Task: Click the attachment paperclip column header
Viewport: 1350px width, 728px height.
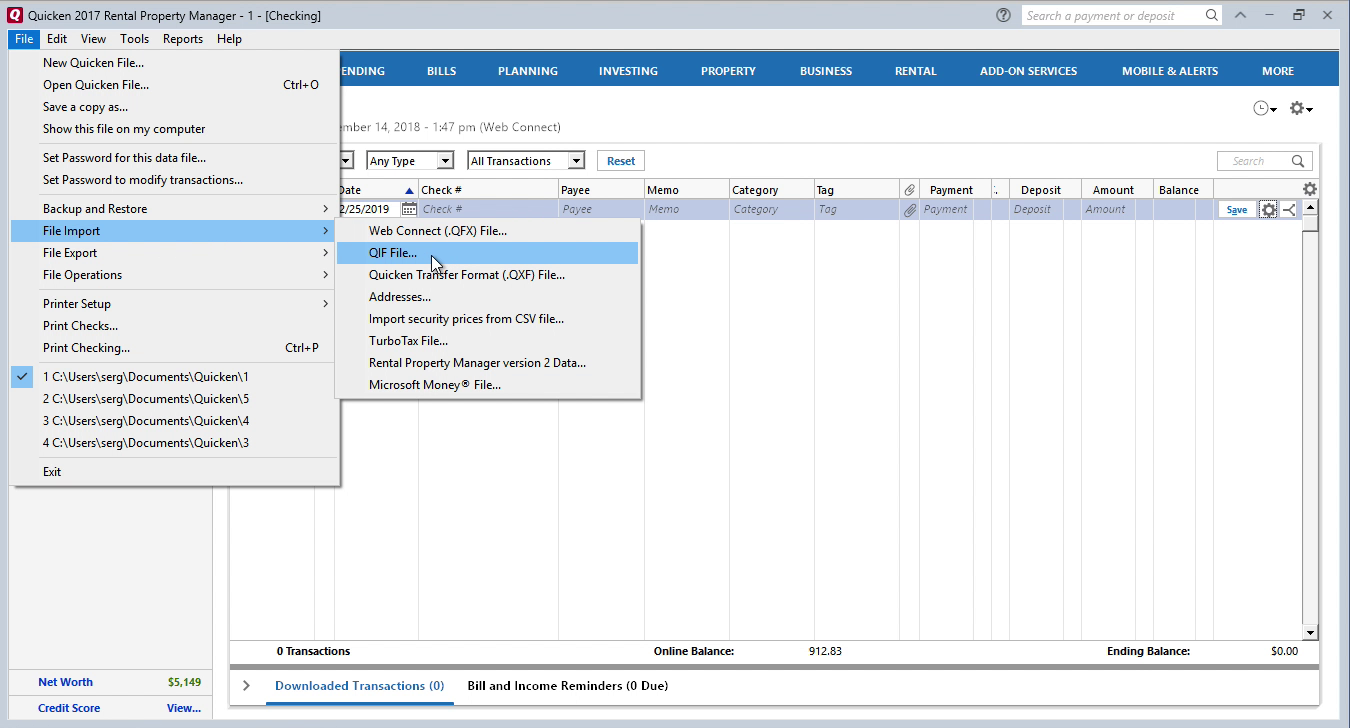Action: [x=909, y=190]
